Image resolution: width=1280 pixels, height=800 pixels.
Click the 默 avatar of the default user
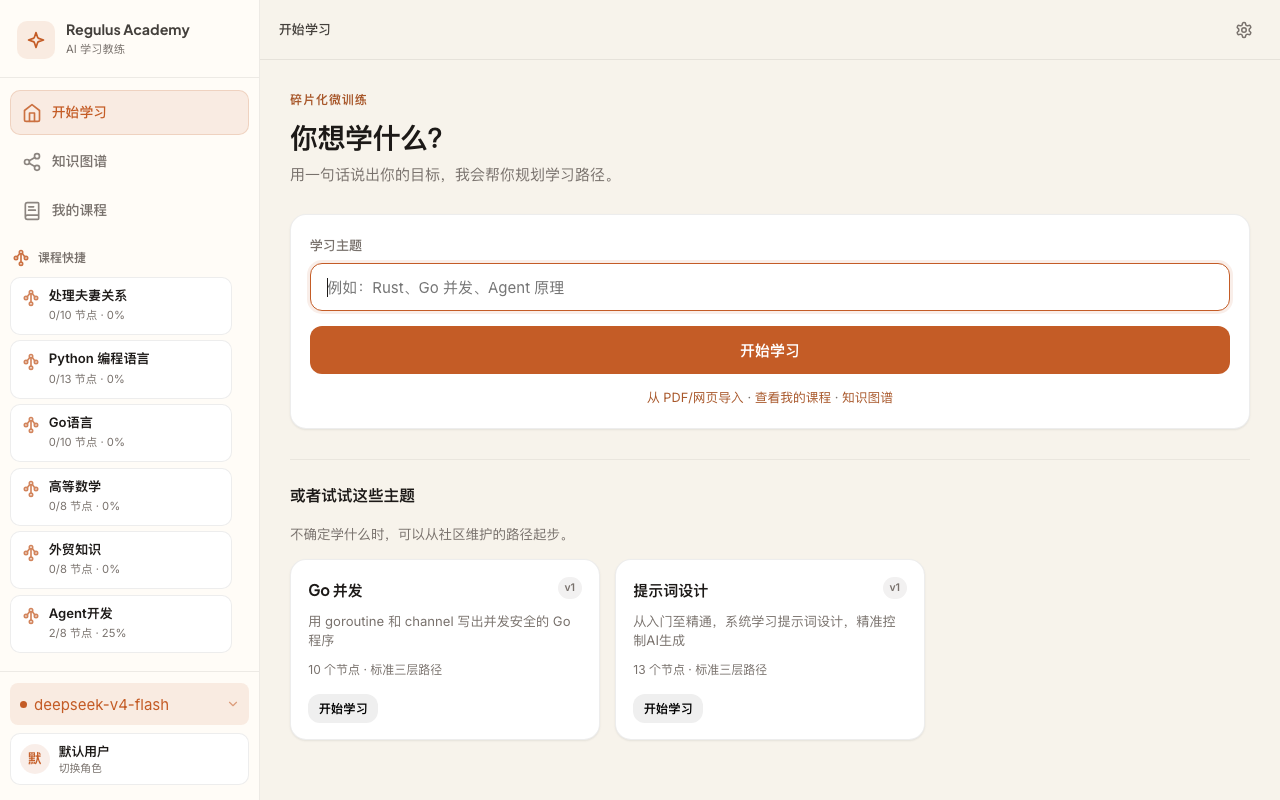click(x=35, y=759)
